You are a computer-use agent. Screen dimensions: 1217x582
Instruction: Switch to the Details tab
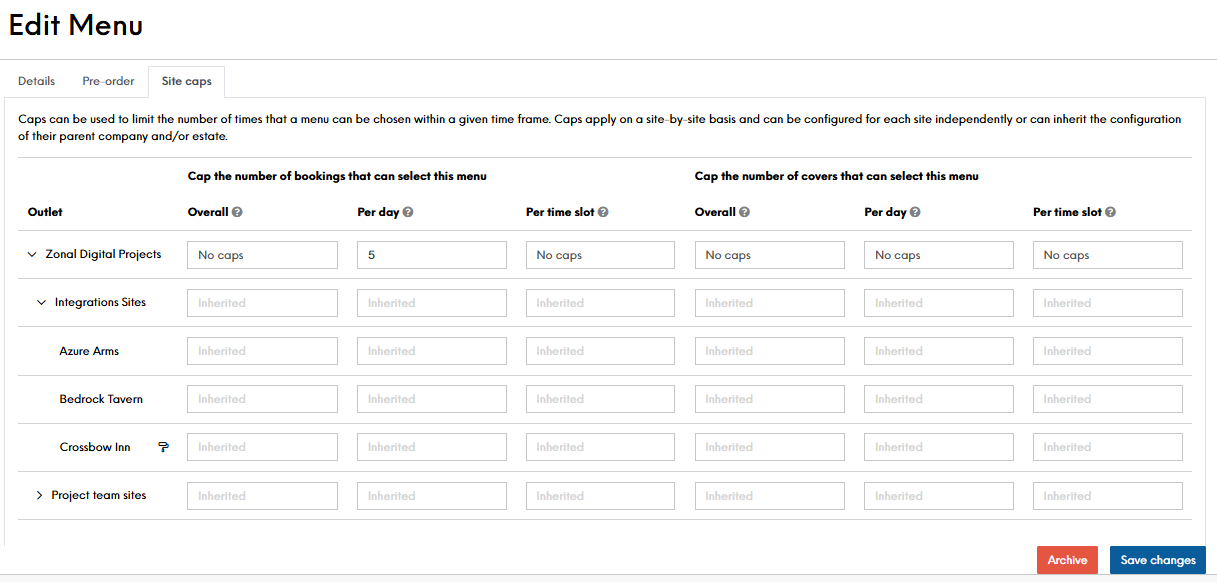coord(36,81)
